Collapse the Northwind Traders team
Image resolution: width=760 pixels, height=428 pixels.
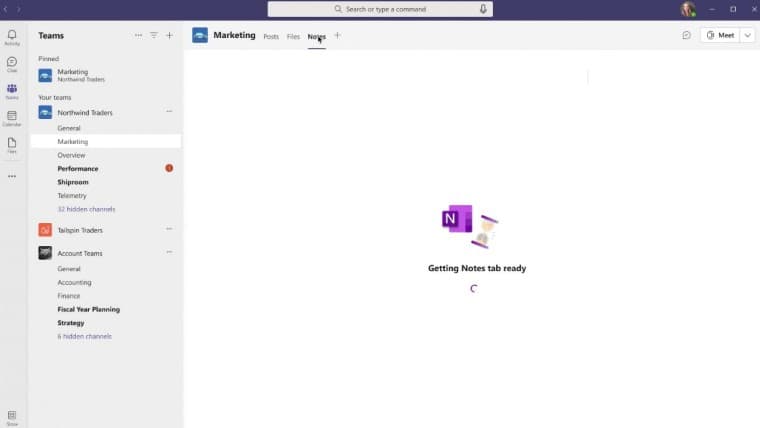[x=85, y=112]
